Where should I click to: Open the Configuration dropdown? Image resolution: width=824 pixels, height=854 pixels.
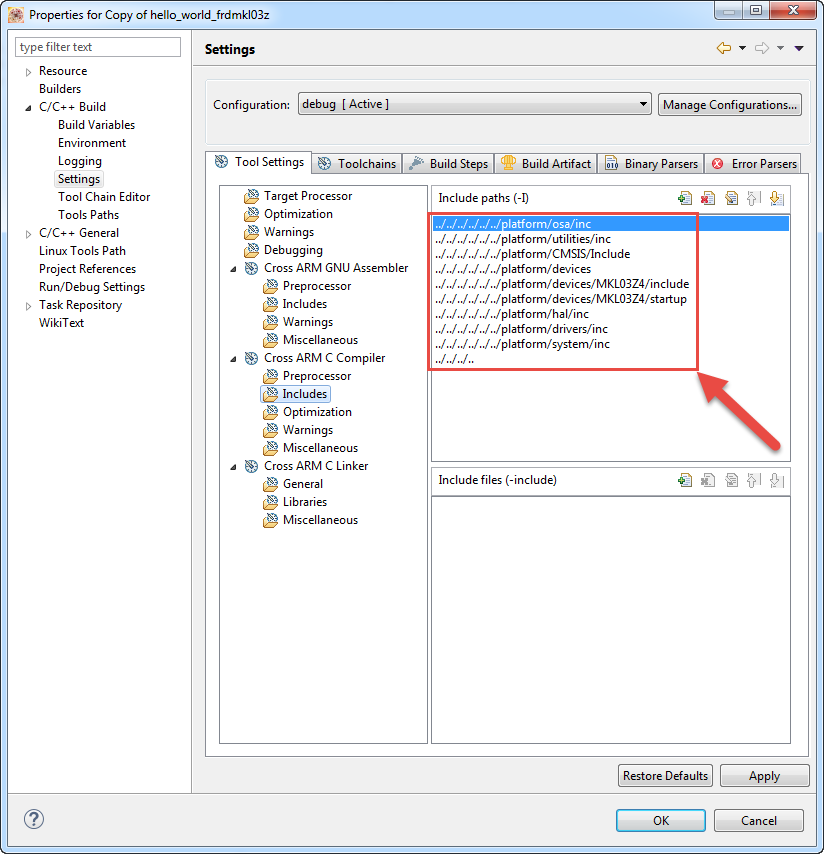click(x=639, y=104)
